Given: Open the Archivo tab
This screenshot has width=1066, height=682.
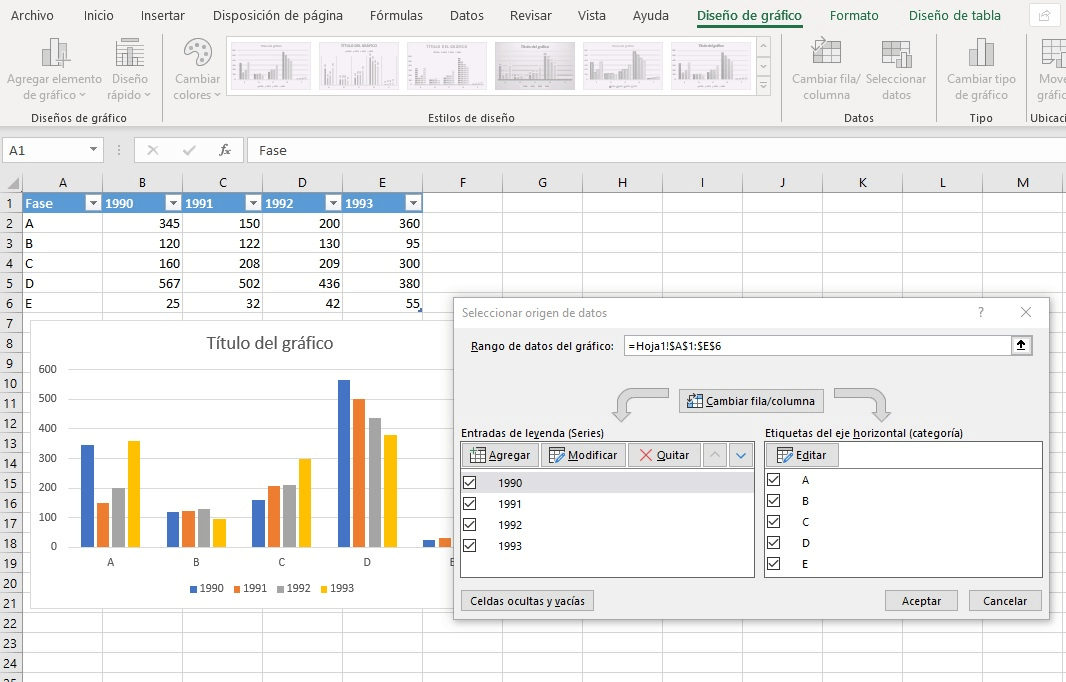Looking at the screenshot, I should coord(32,15).
